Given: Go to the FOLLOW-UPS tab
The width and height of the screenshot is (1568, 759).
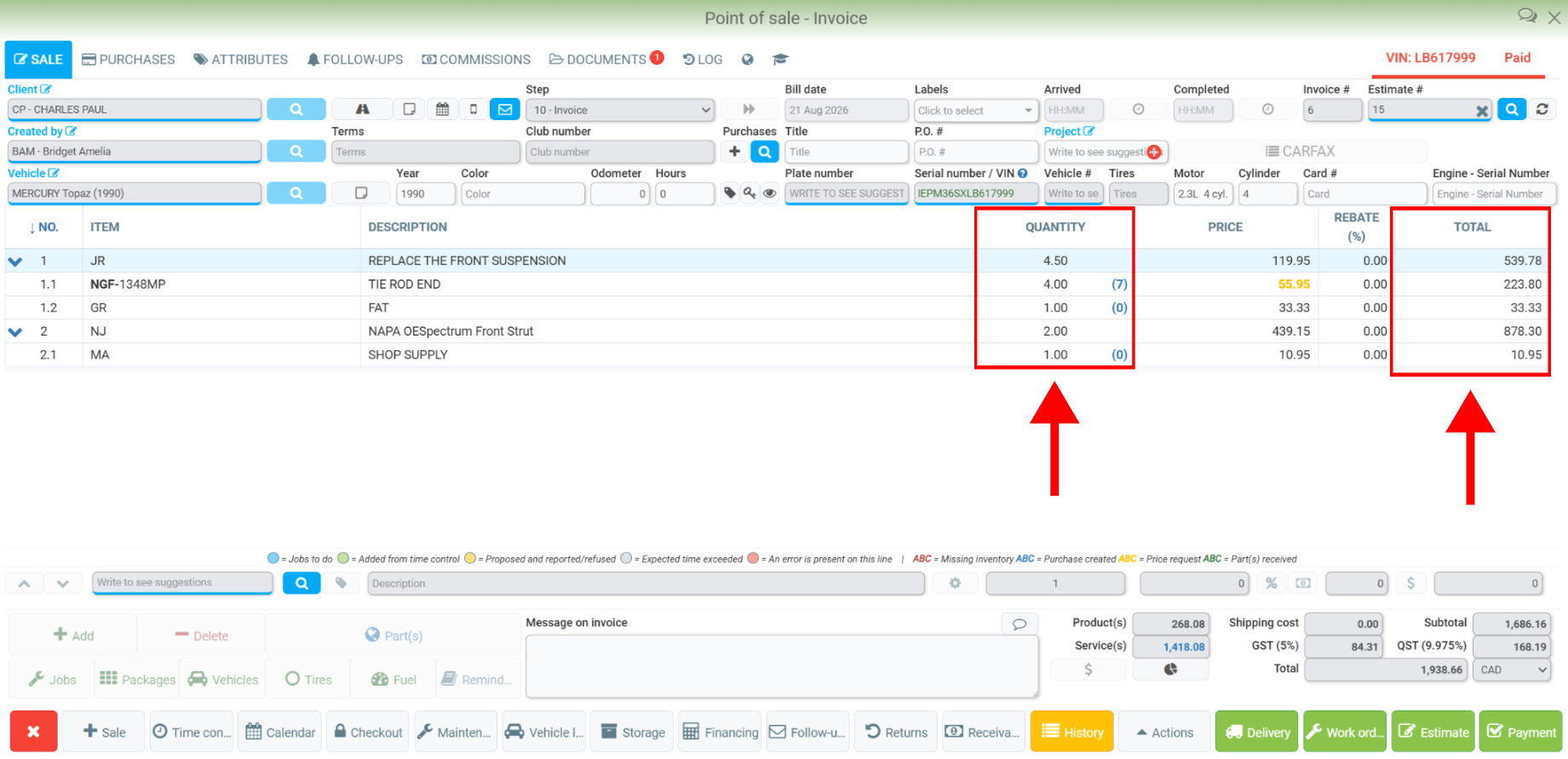Looking at the screenshot, I should tap(355, 60).
